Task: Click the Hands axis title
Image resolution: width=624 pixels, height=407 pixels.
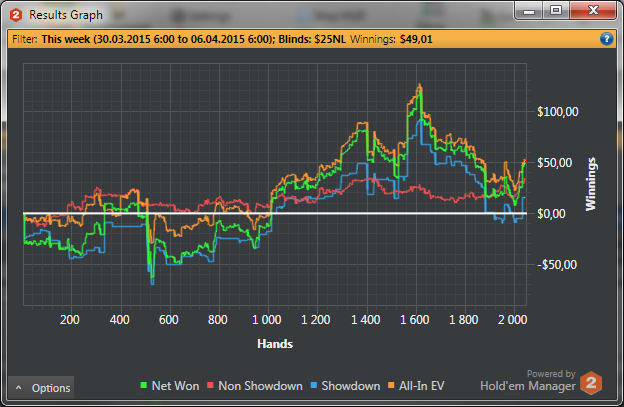Action: 275,344
